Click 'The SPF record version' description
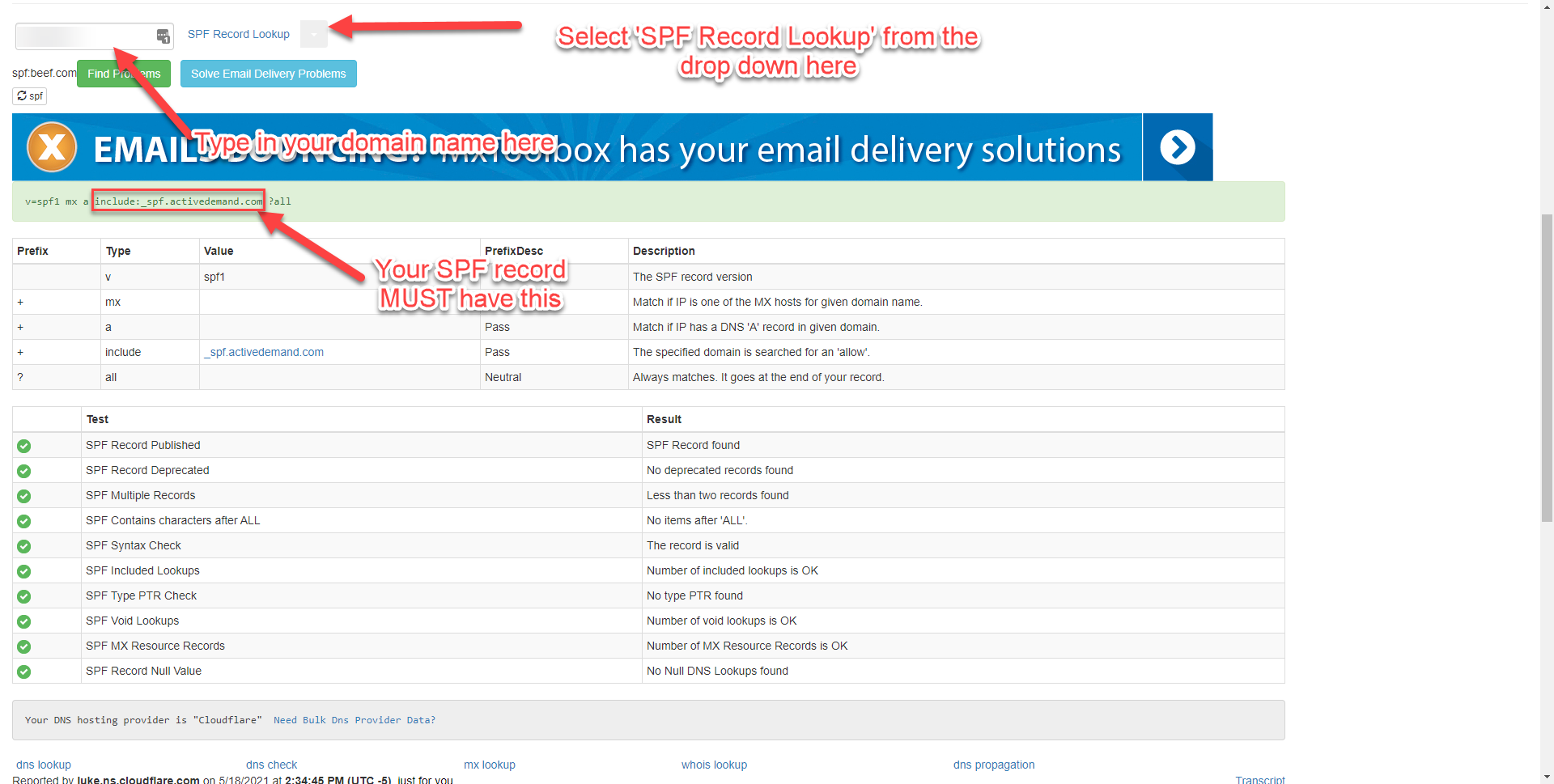 693,277
